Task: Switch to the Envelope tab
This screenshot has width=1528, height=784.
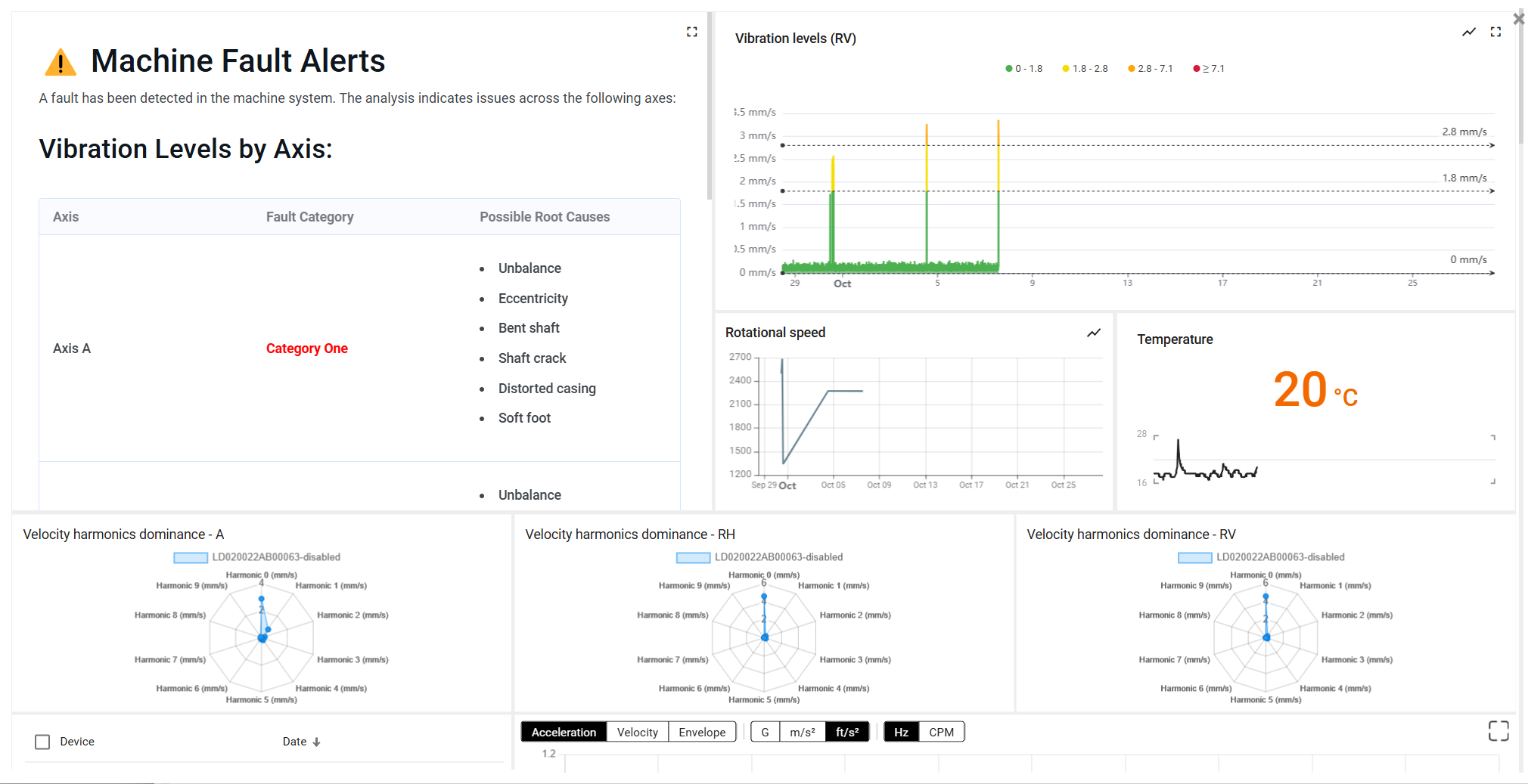Action: coord(702,732)
